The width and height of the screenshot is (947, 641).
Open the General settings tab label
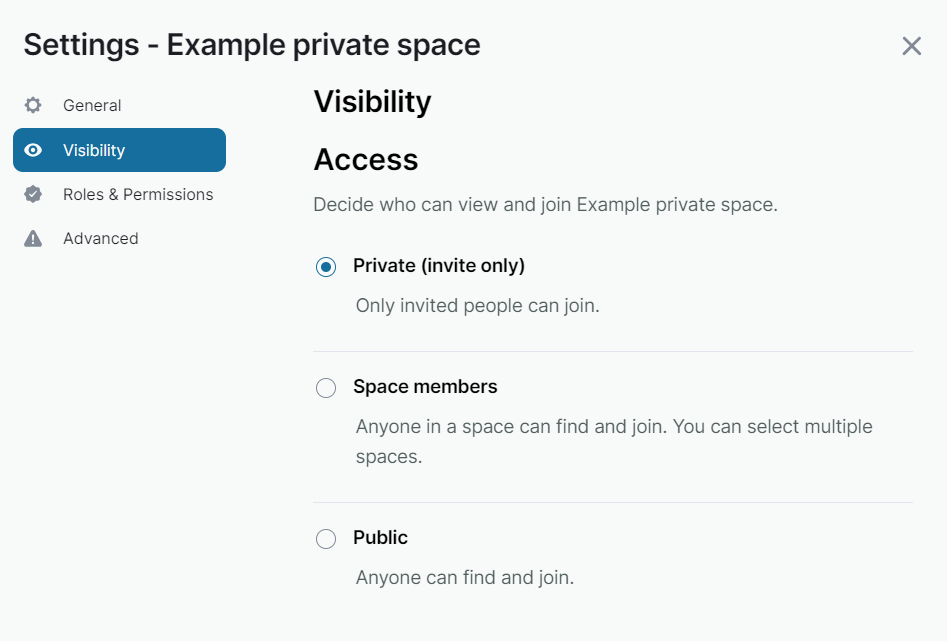(92, 105)
